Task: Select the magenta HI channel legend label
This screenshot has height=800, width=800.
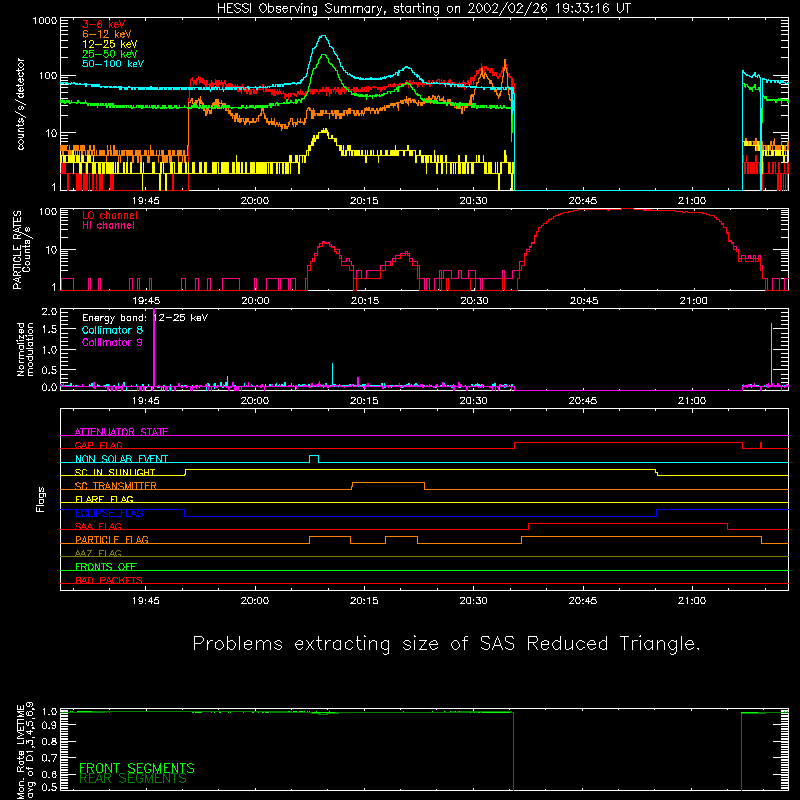Action: [x=109, y=226]
